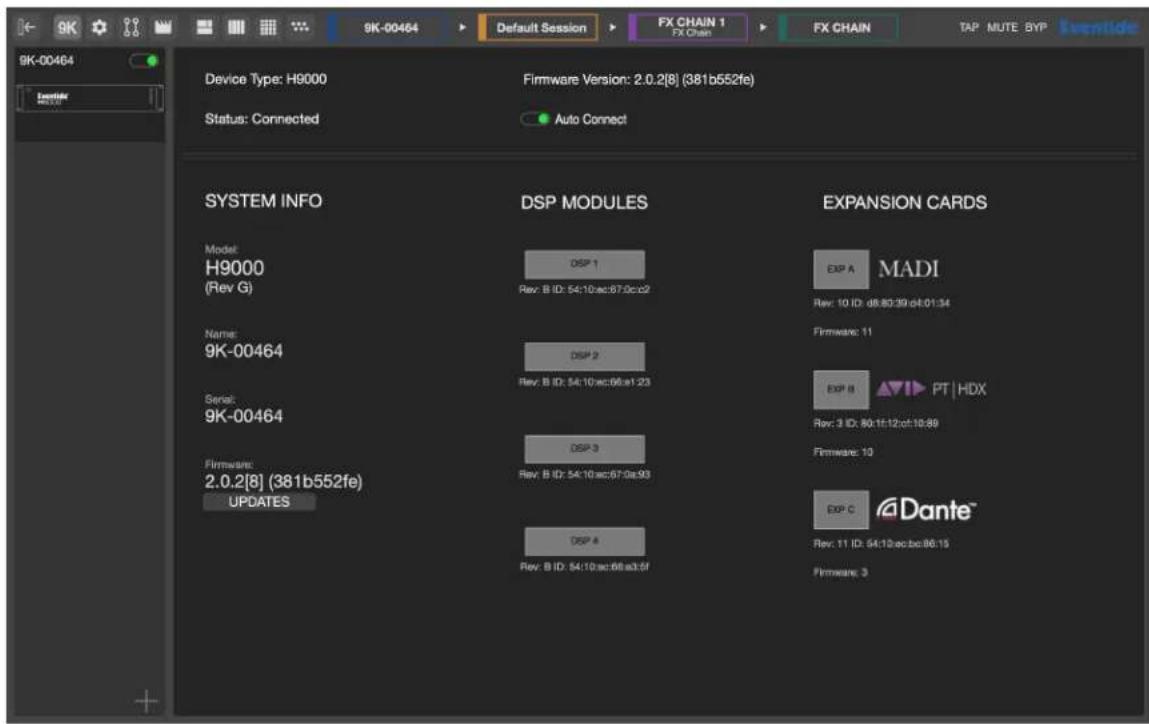Click the UPDATES button under Firmware
Image resolution: width=1149 pixels, height=724 pixels.
259,502
